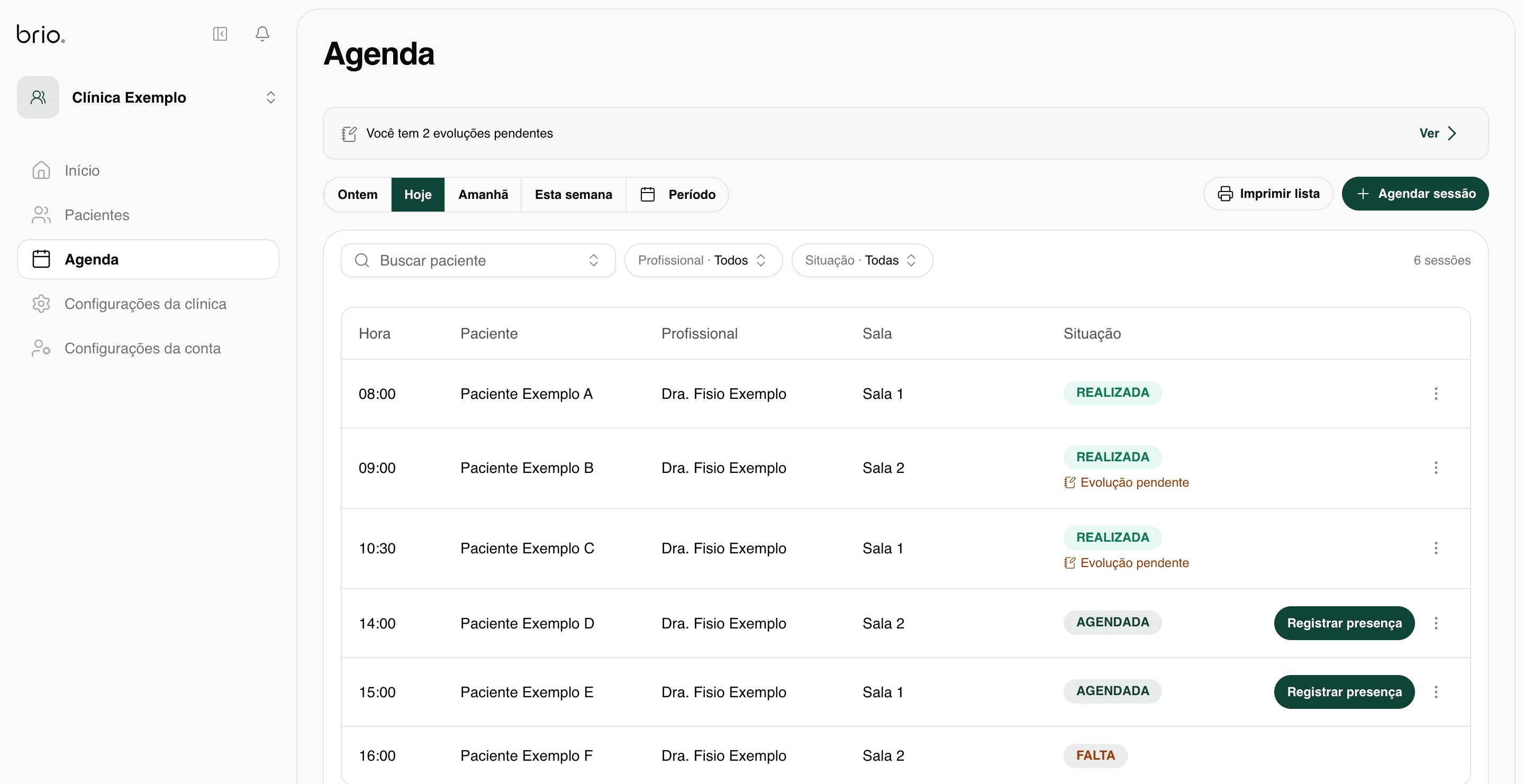The image size is (1524, 784).
Task: Select Paciente Exemplo E name
Action: point(527,692)
